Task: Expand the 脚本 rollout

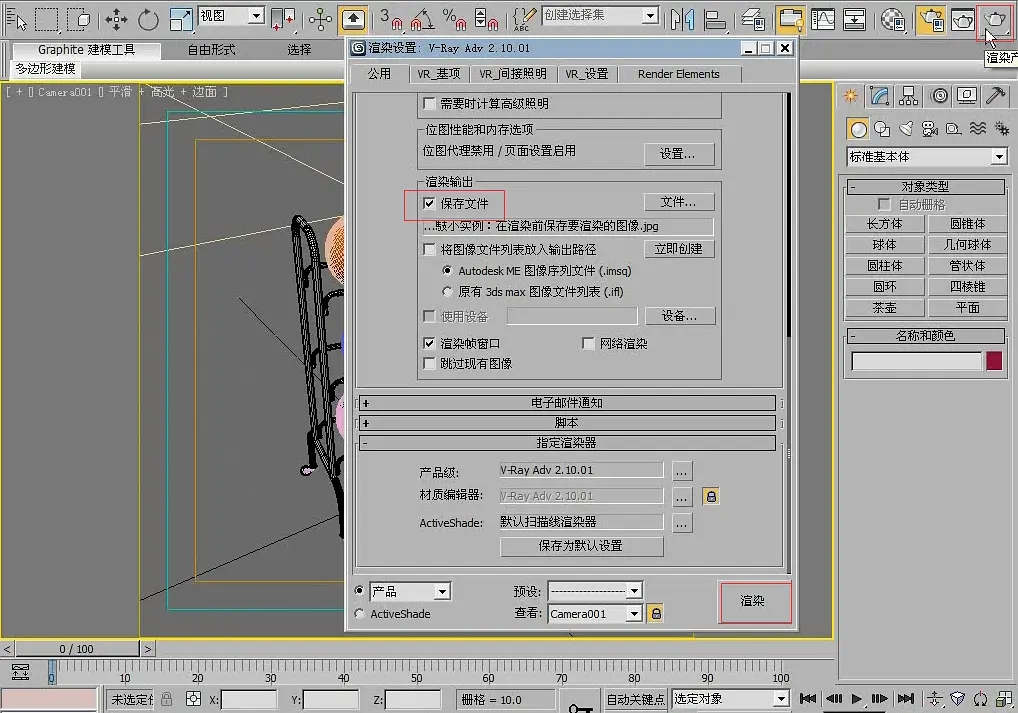Action: point(567,423)
